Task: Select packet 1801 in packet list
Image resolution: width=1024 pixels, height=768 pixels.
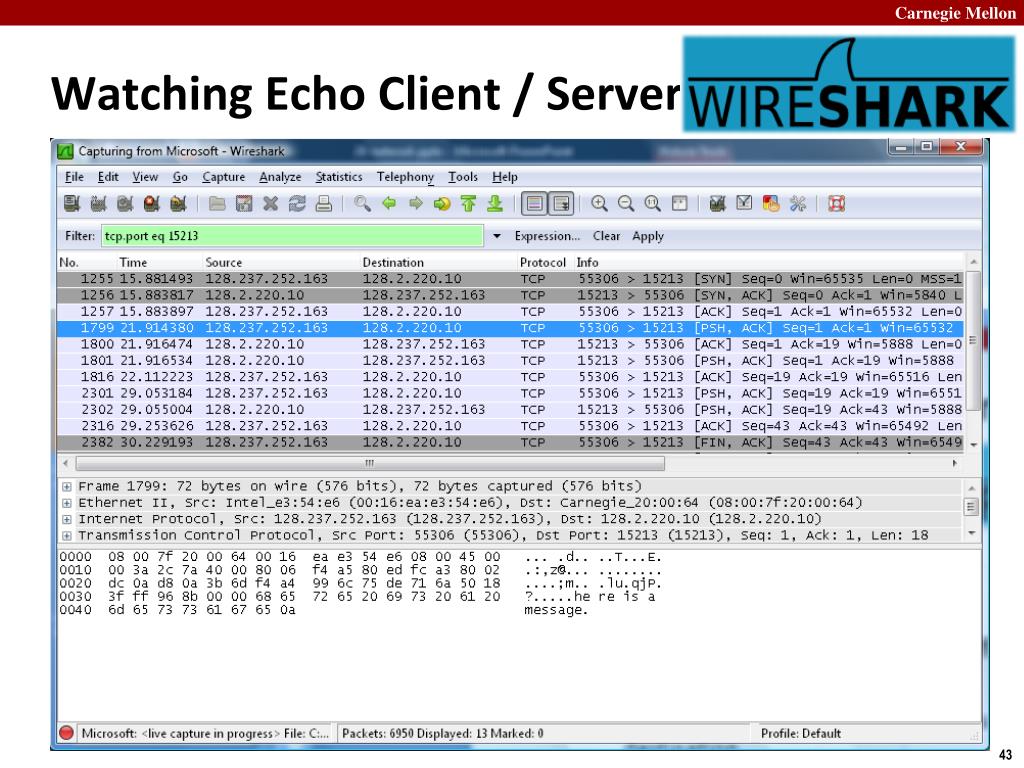Action: [510, 360]
